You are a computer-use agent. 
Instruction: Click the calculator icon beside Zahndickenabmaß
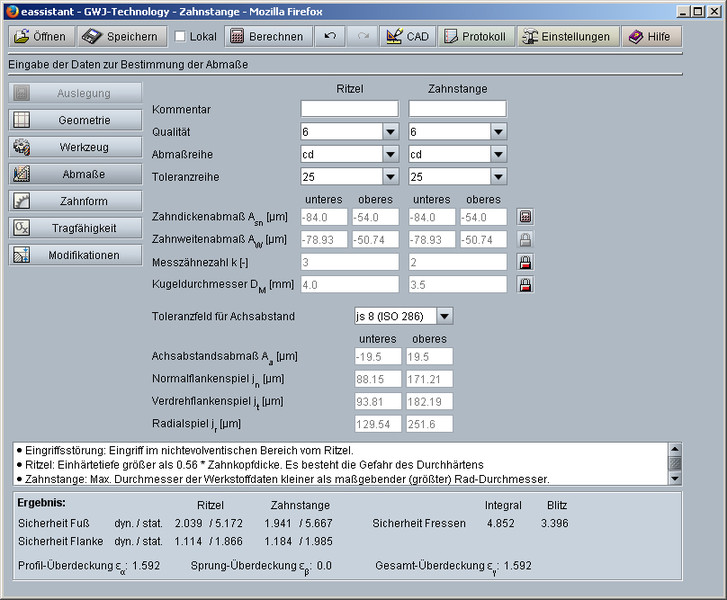pyautogui.click(x=525, y=217)
